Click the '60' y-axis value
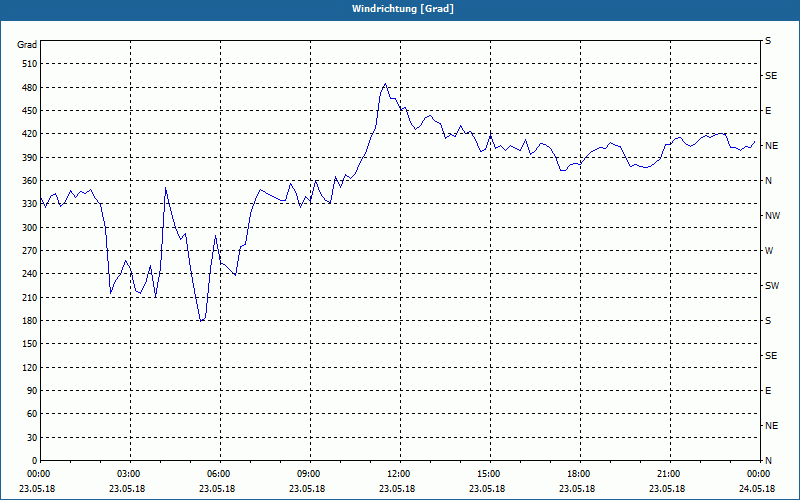This screenshot has height=500, width=800. pyautogui.click(x=33, y=414)
